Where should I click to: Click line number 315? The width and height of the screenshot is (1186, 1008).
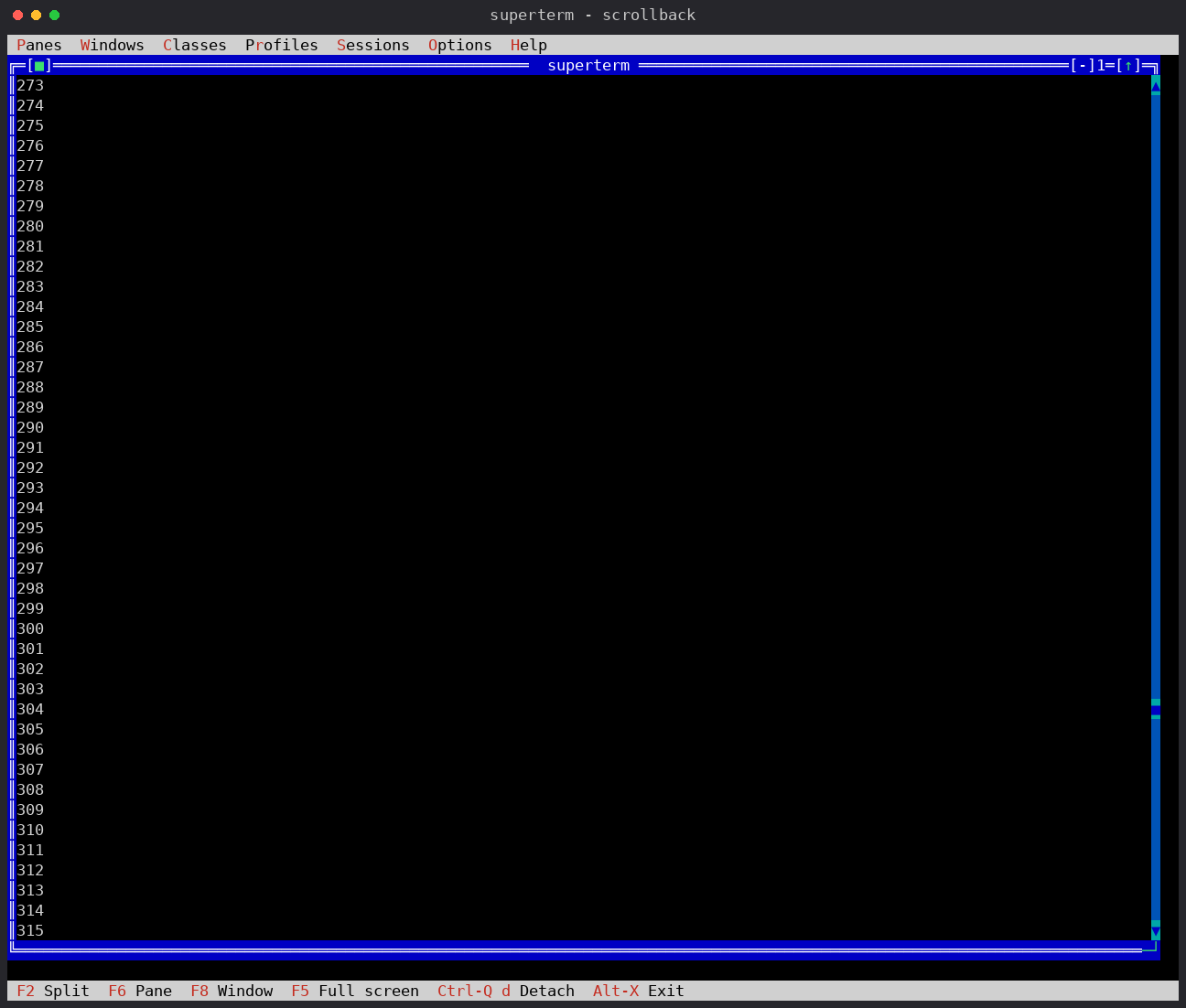30,930
